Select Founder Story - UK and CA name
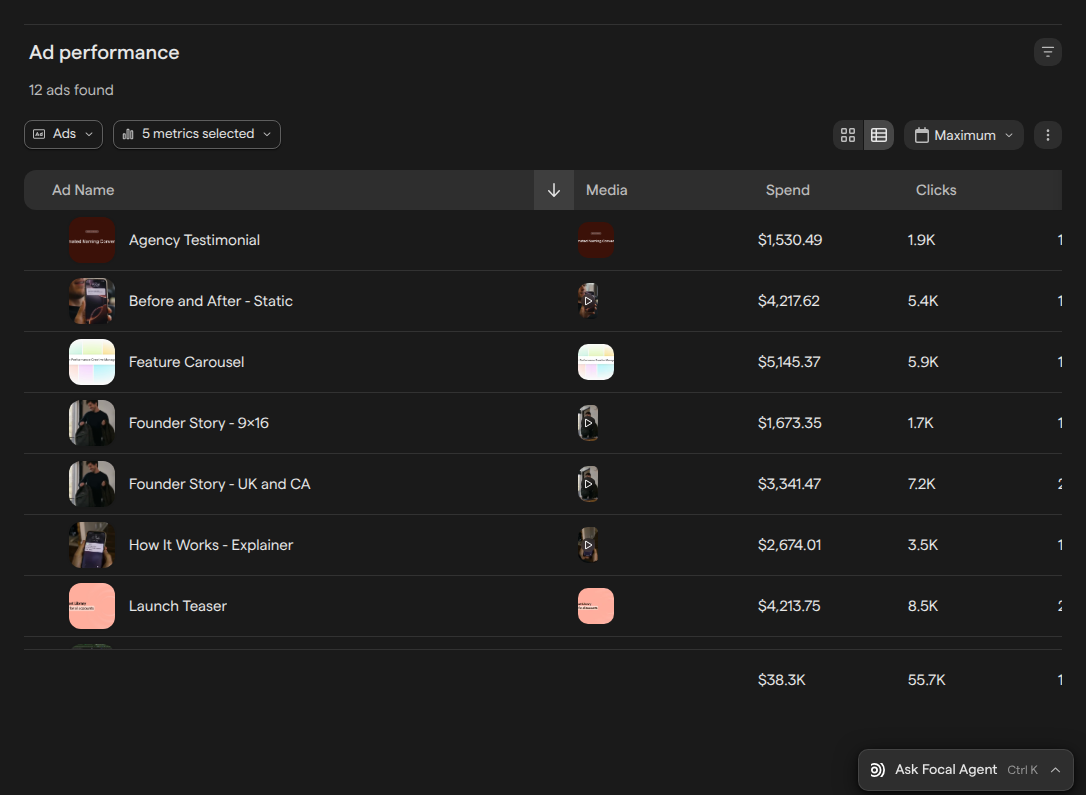The image size is (1086, 795). 220,484
